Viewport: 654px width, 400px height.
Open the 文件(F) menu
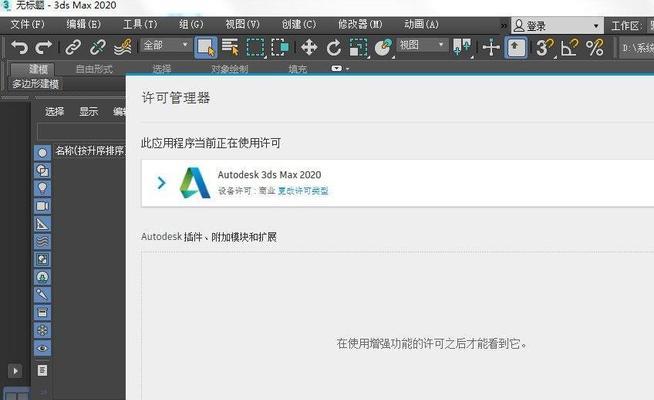tap(28, 24)
